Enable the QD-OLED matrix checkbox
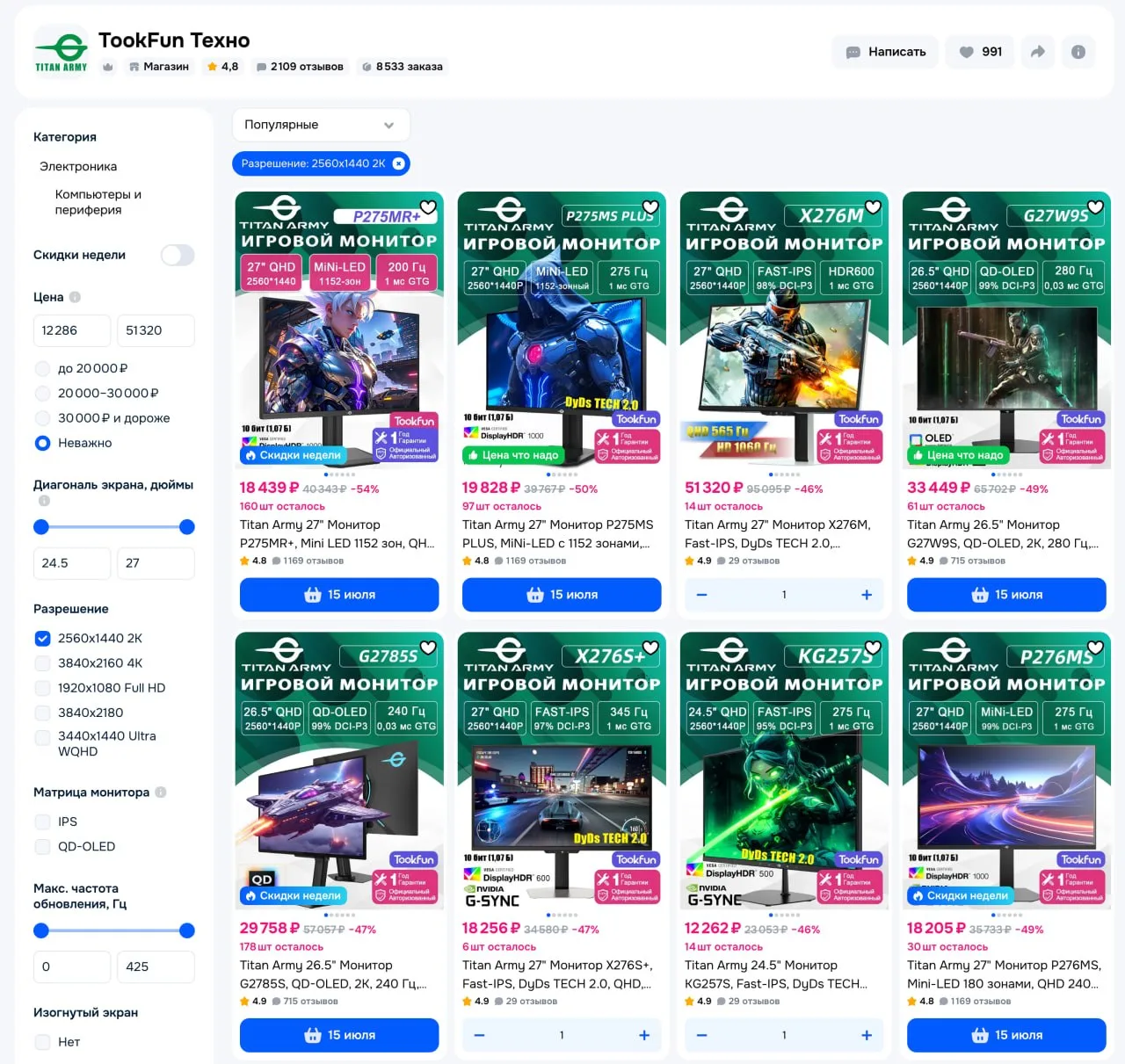The image size is (1125, 1064). [x=42, y=847]
